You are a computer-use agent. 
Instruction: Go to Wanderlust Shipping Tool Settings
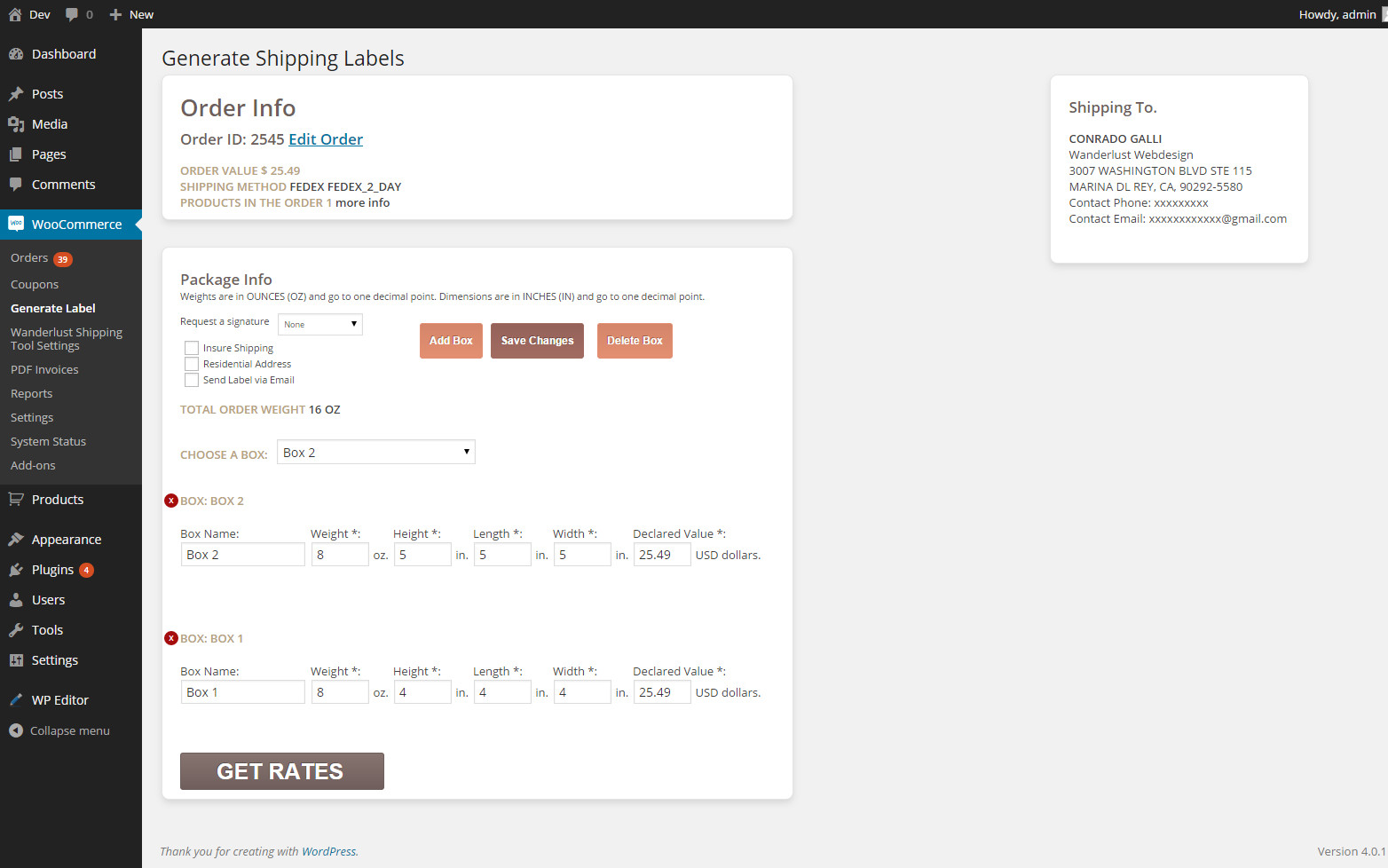[x=67, y=338]
